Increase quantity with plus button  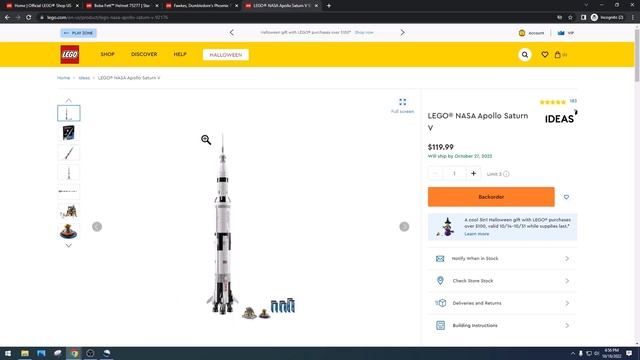(x=473, y=173)
